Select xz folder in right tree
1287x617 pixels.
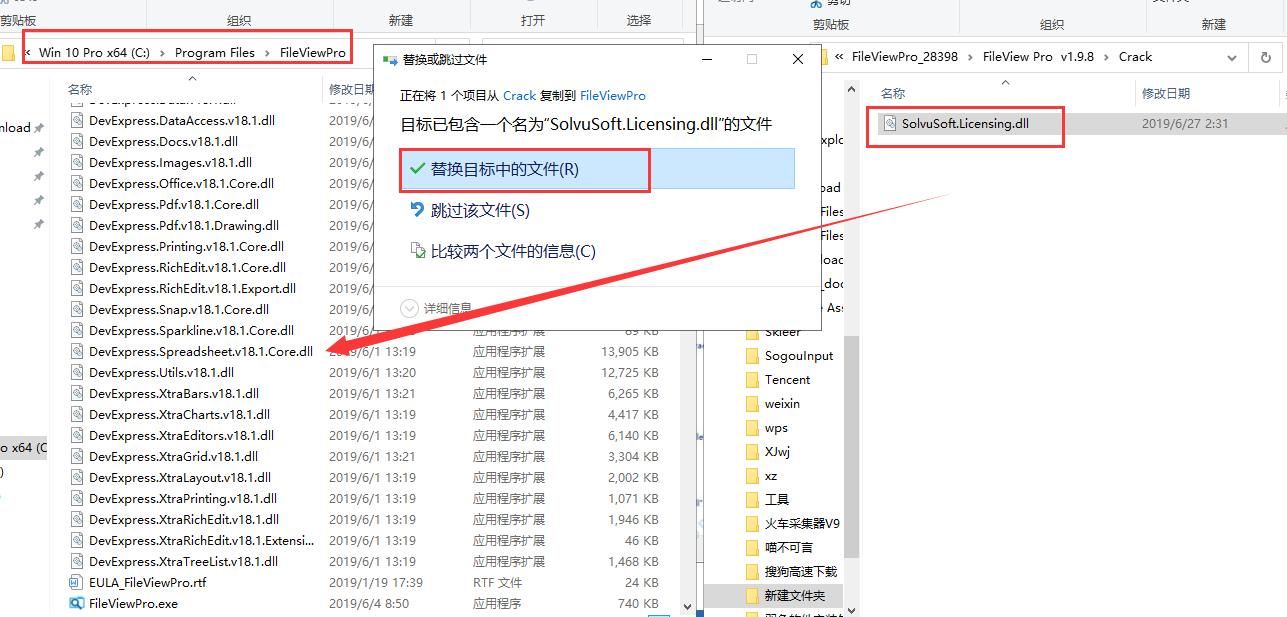pyautogui.click(x=771, y=476)
